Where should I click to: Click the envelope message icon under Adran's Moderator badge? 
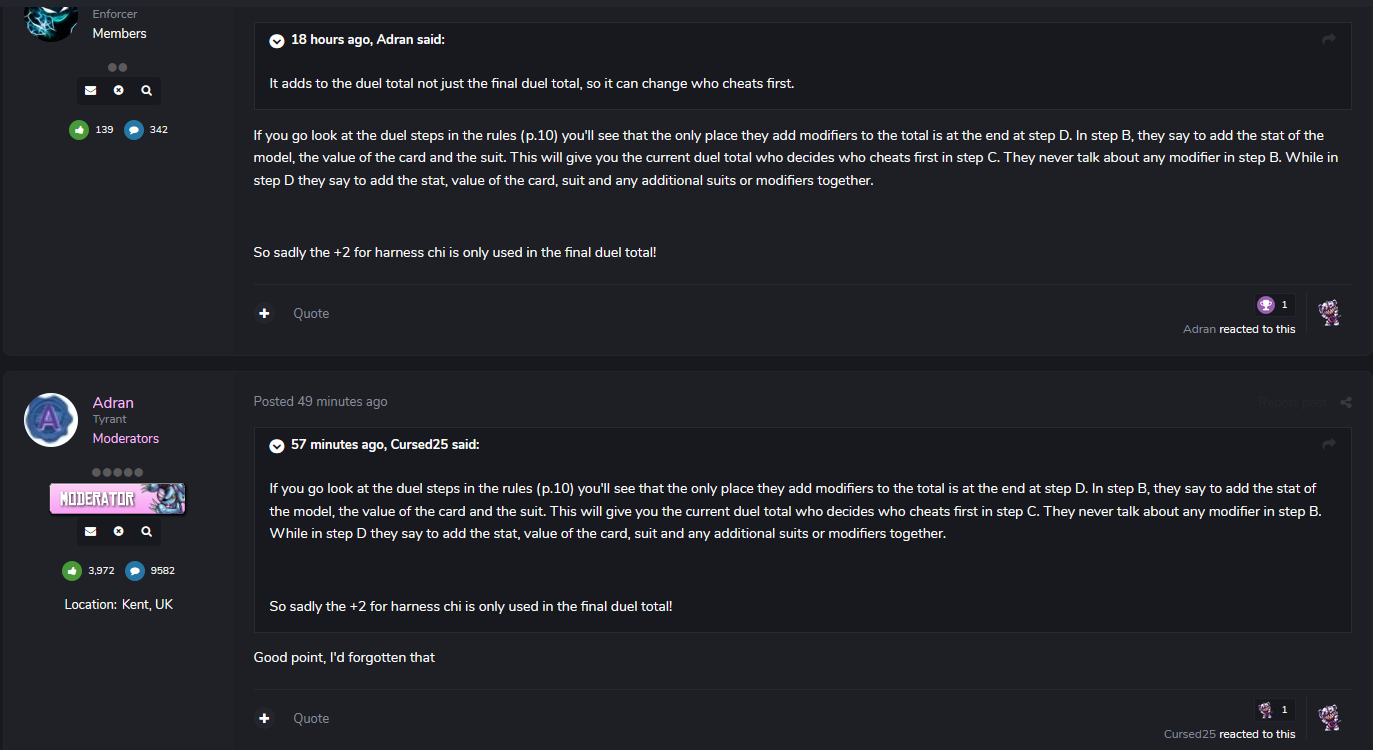tap(91, 531)
